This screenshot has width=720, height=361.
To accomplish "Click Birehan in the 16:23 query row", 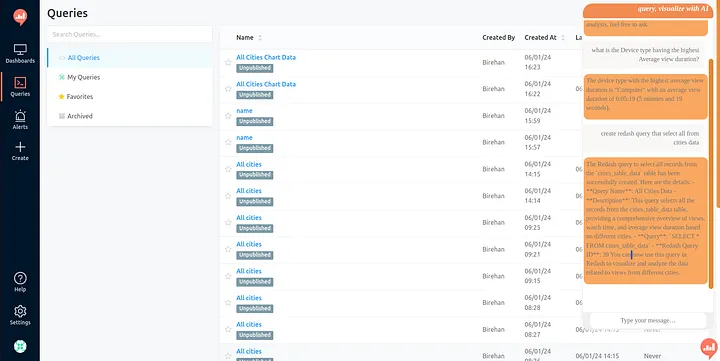I will coord(493,62).
